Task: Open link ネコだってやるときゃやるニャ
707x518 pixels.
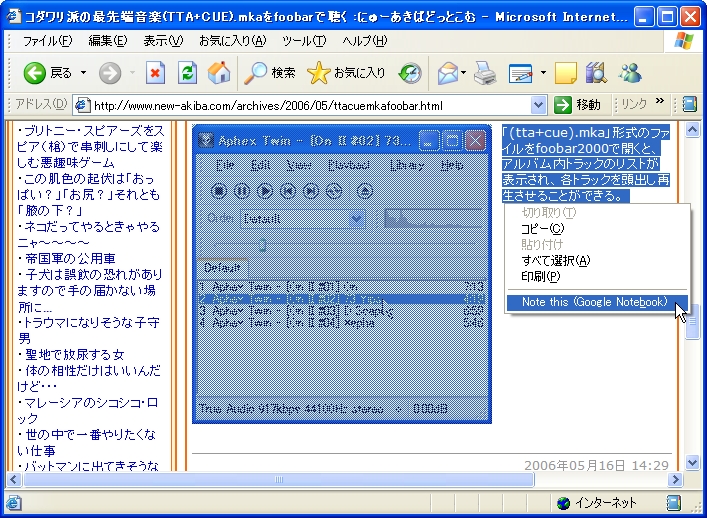Action: (89, 234)
